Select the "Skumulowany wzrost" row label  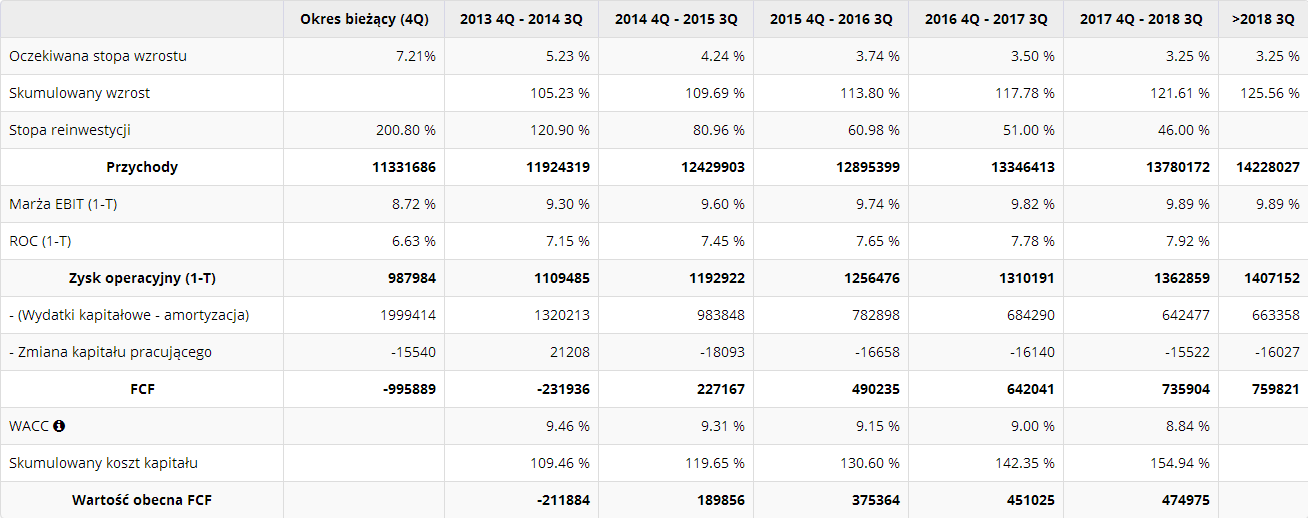(x=80, y=93)
